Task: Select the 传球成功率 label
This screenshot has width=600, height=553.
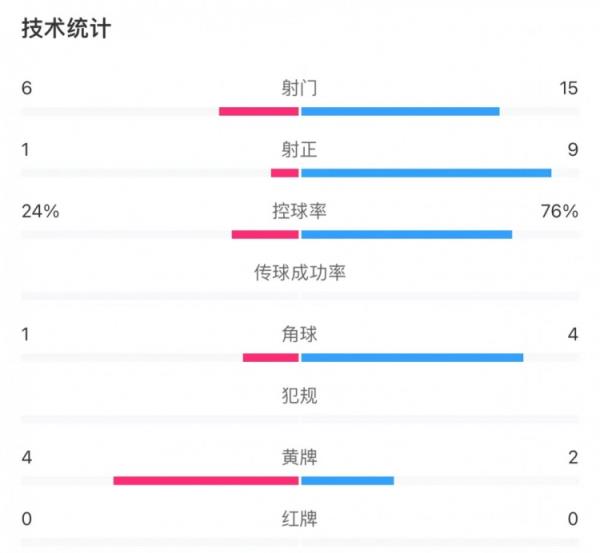Action: [x=300, y=272]
